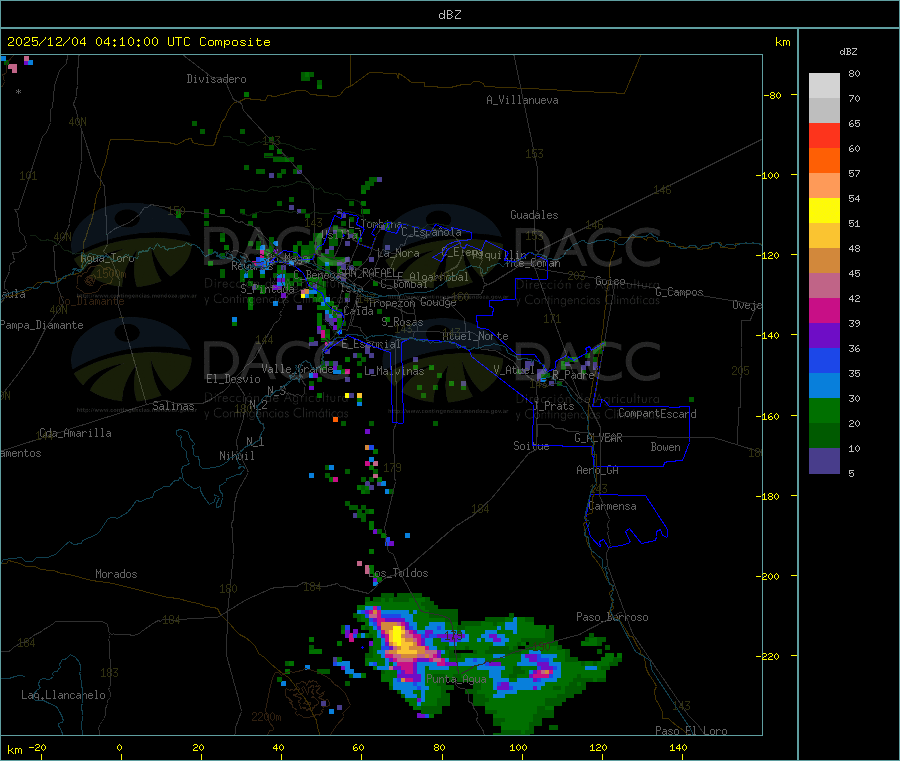Click the dBZ title at top center
The width and height of the screenshot is (900, 761).
[449, 15]
